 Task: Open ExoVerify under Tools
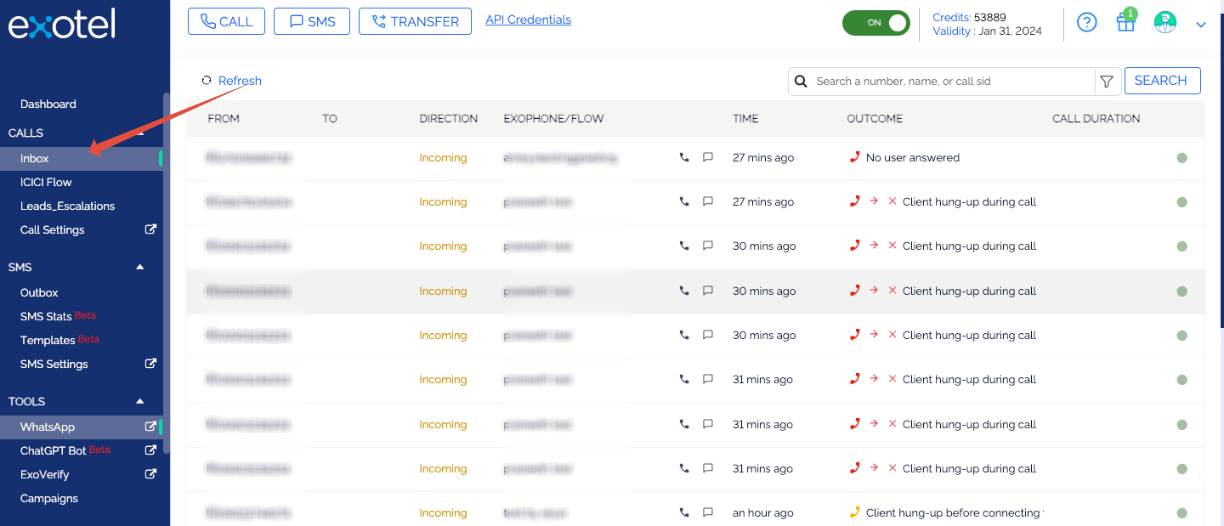click(x=45, y=474)
